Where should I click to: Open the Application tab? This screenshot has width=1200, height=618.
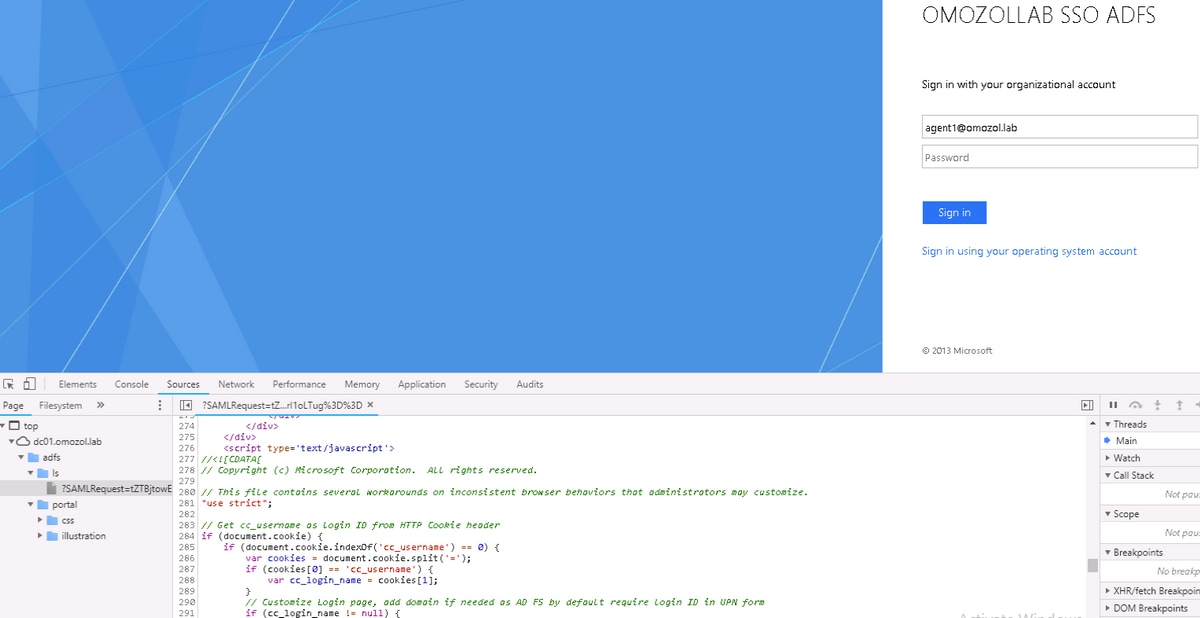pyautogui.click(x=422, y=384)
